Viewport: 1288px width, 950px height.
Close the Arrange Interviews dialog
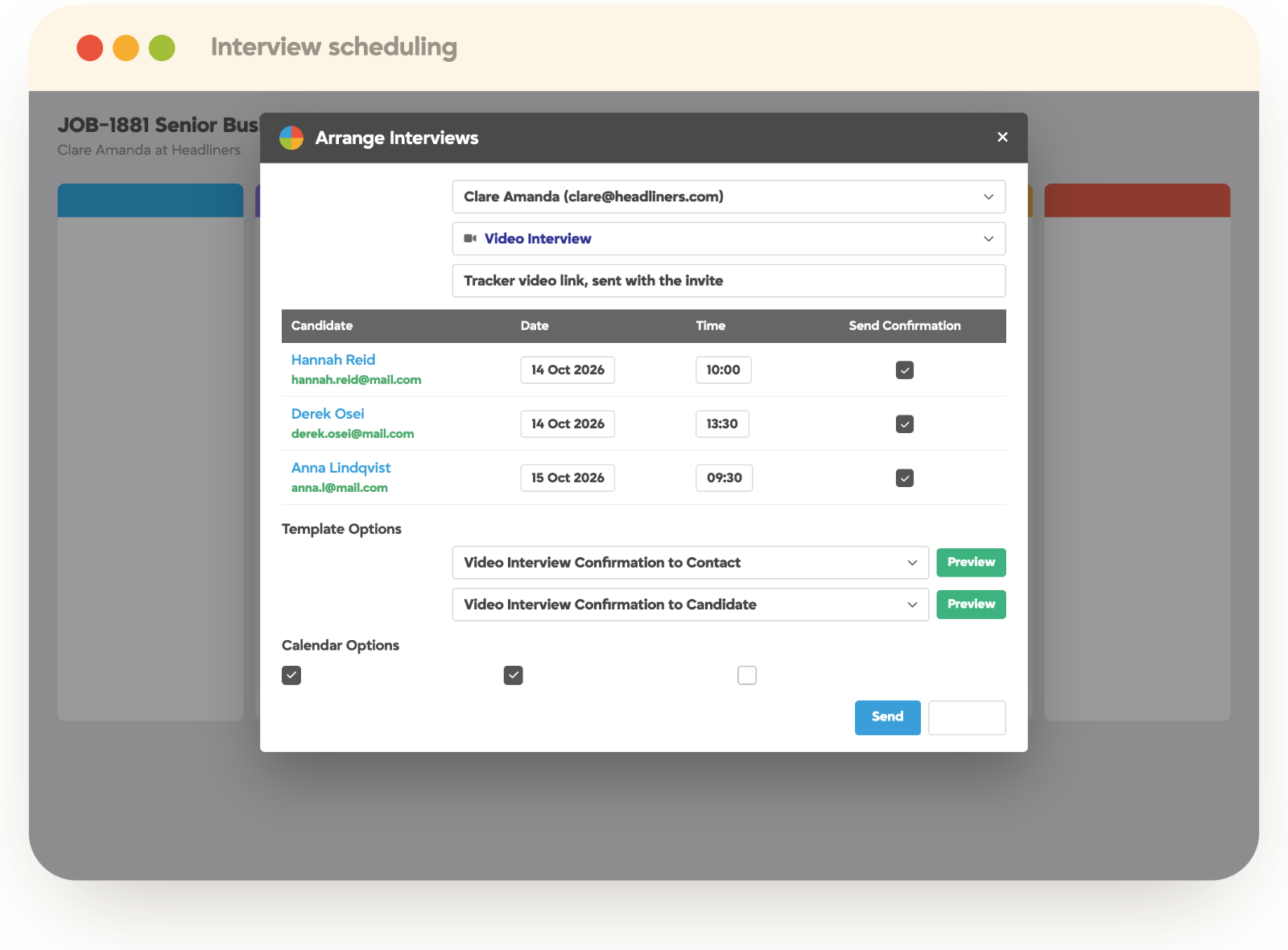[1002, 137]
